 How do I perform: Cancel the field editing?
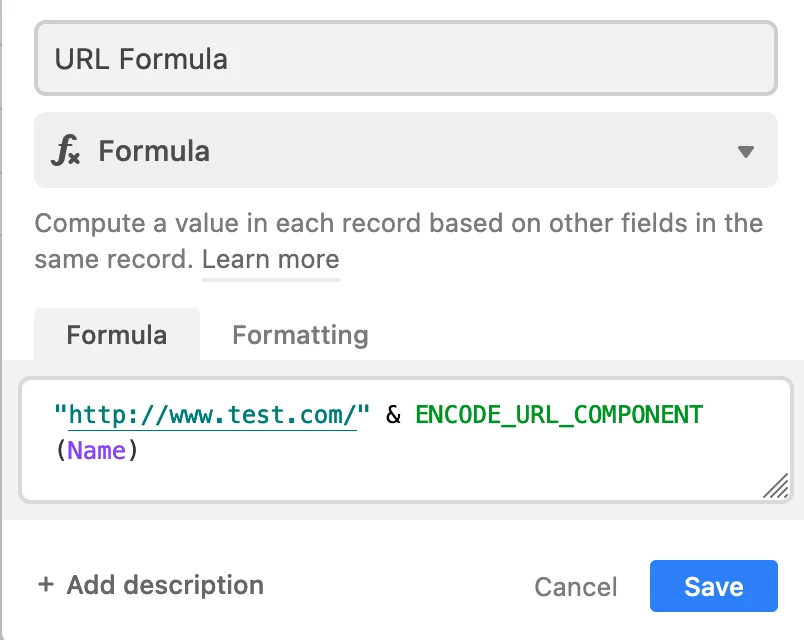pos(576,587)
